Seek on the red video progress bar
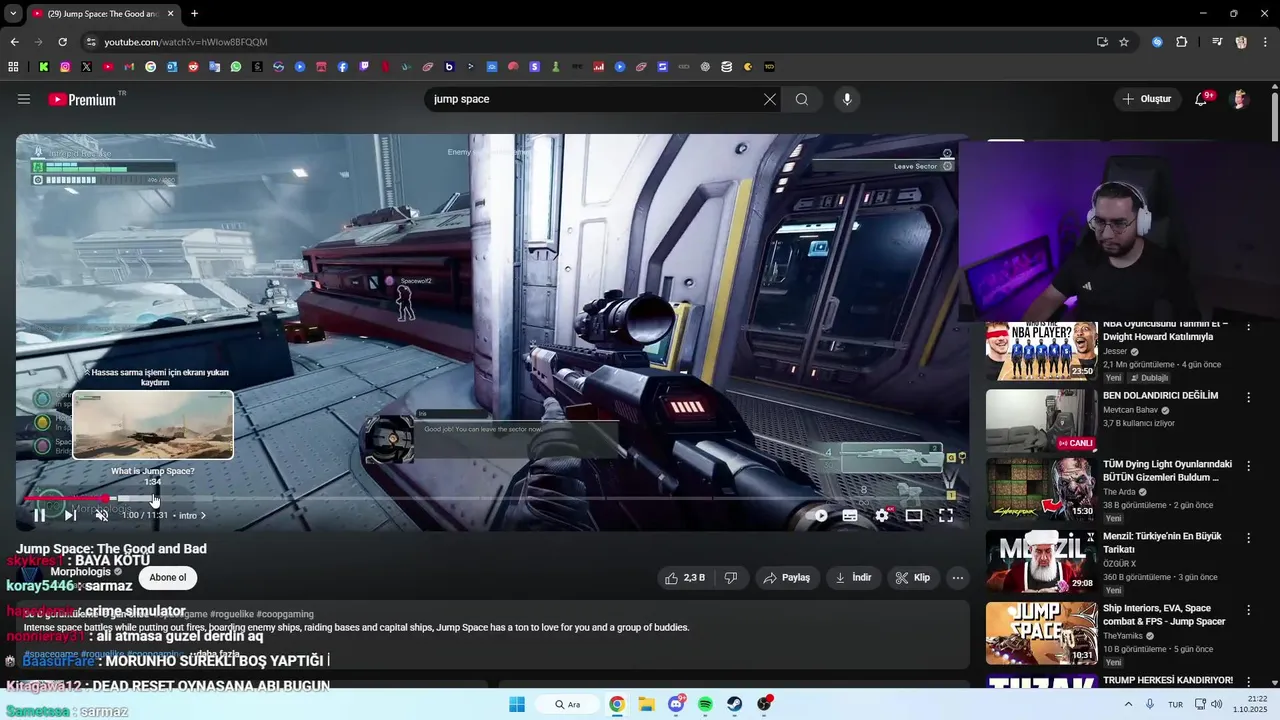The height and width of the screenshot is (720, 1280). [x=69, y=498]
